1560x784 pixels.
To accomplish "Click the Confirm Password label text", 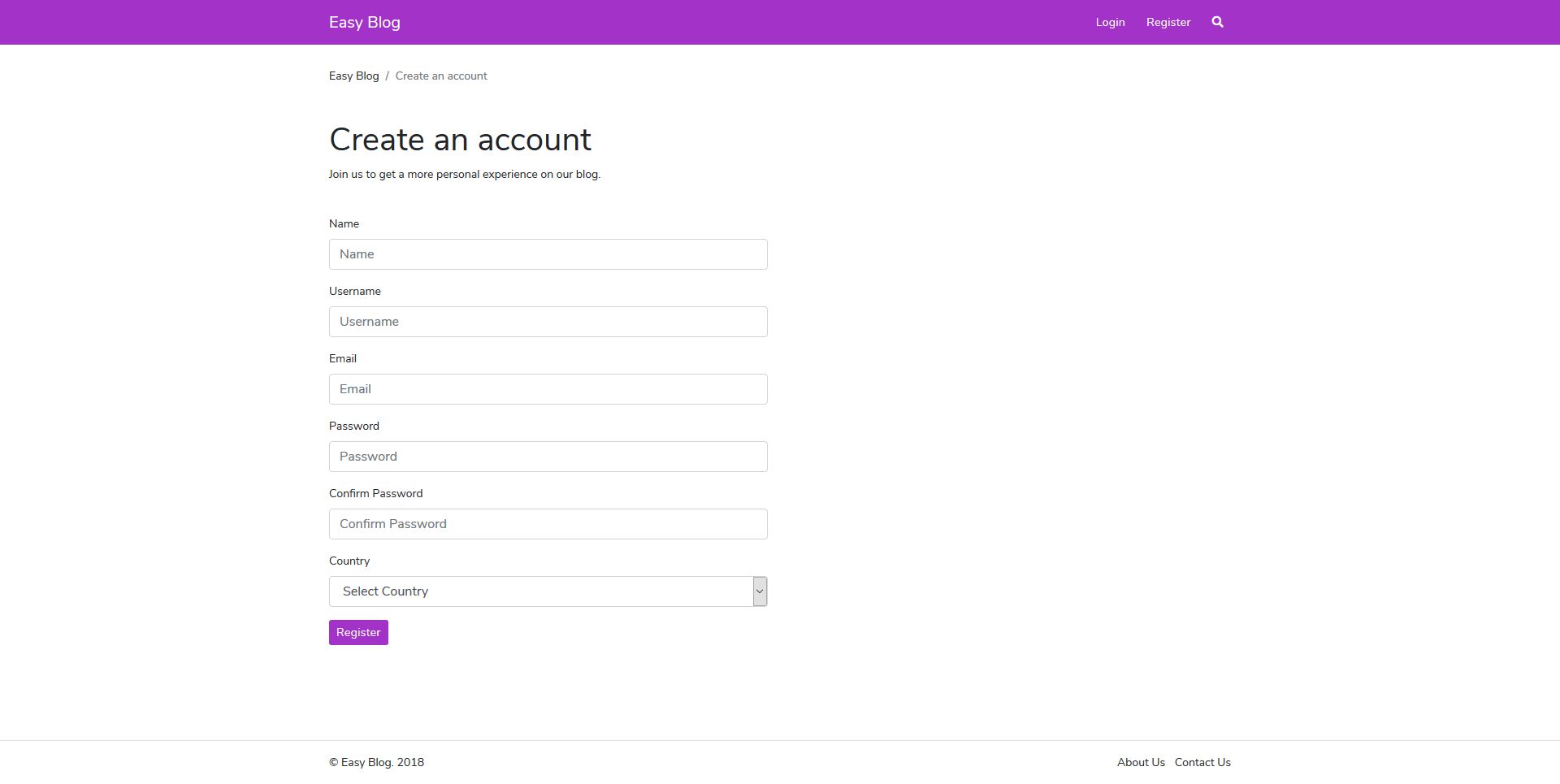I will (x=375, y=493).
